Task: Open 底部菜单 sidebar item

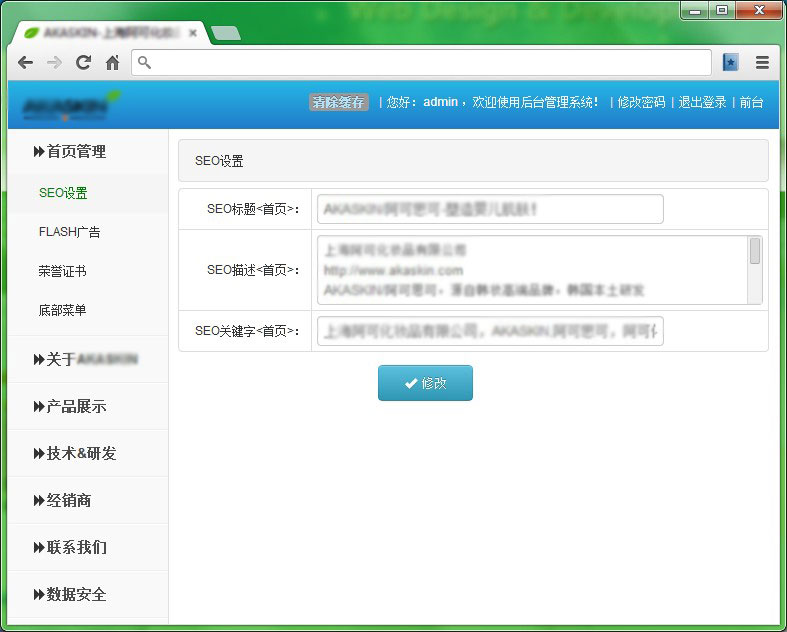Action: click(x=62, y=310)
